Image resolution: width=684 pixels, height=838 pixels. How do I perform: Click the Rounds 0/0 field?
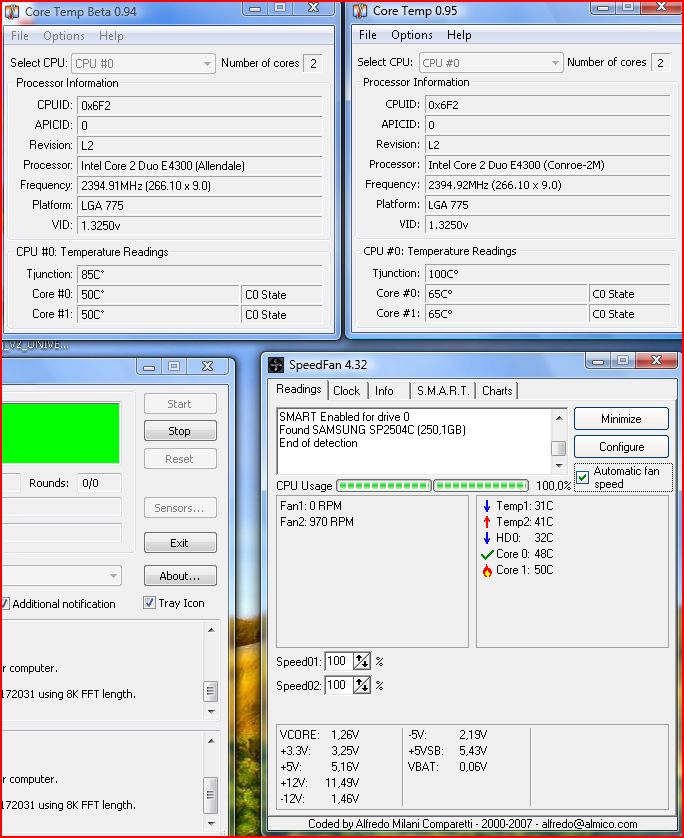click(99, 483)
